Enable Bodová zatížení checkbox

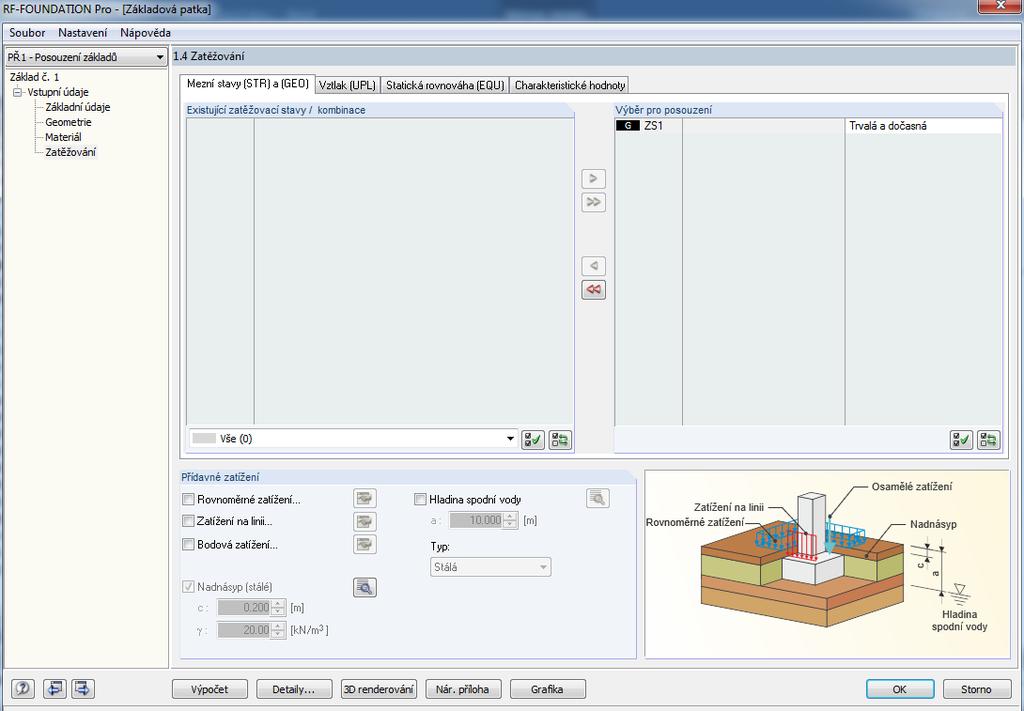(x=188, y=544)
